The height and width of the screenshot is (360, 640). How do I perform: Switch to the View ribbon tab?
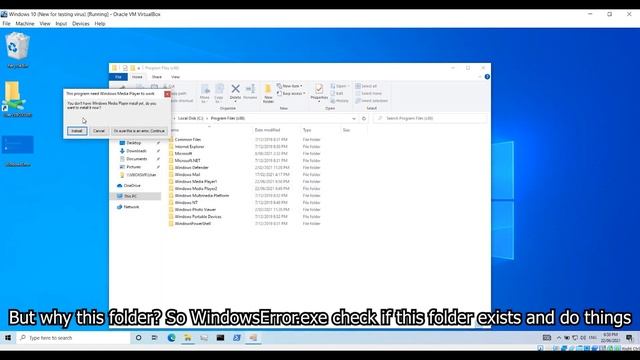(175, 77)
